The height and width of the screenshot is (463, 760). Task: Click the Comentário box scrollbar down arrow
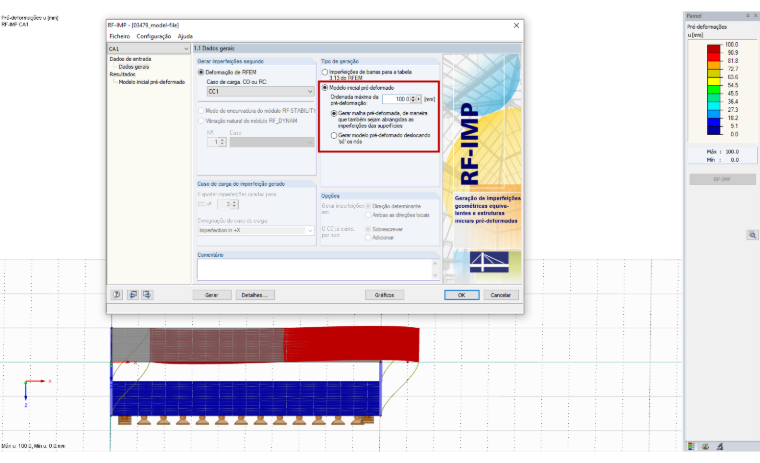(435, 275)
